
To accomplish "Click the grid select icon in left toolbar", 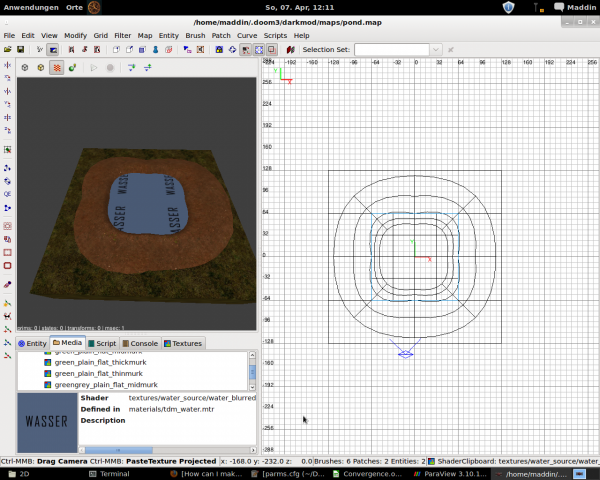I will [7, 150].
